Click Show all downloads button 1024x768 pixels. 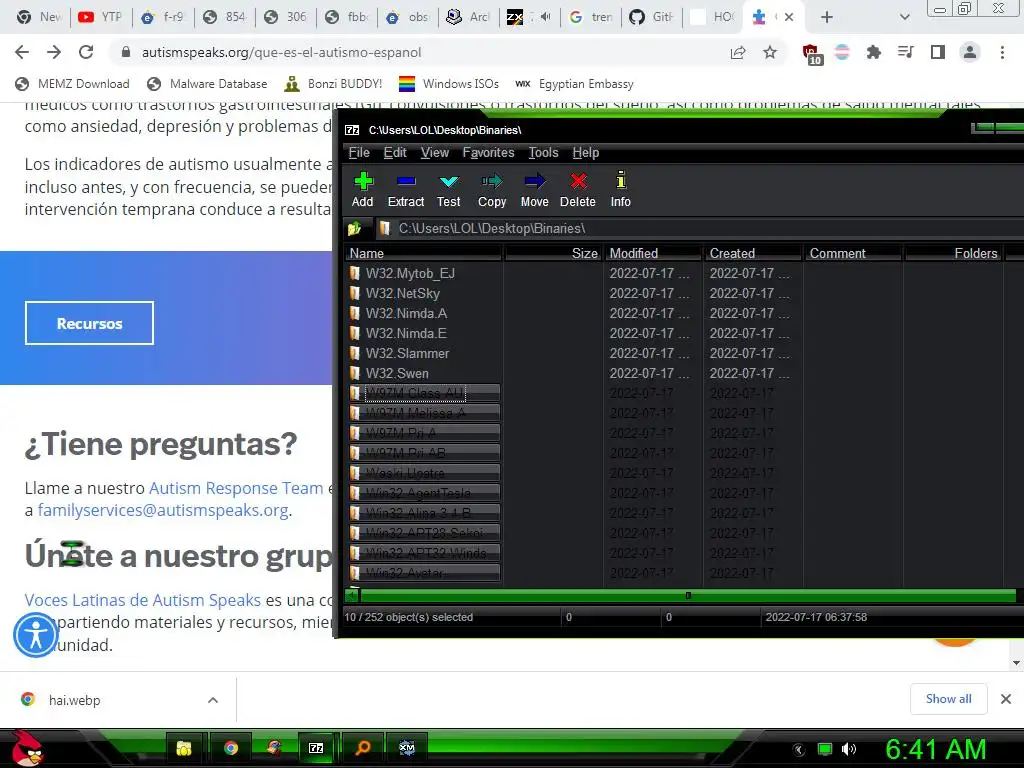click(x=948, y=699)
